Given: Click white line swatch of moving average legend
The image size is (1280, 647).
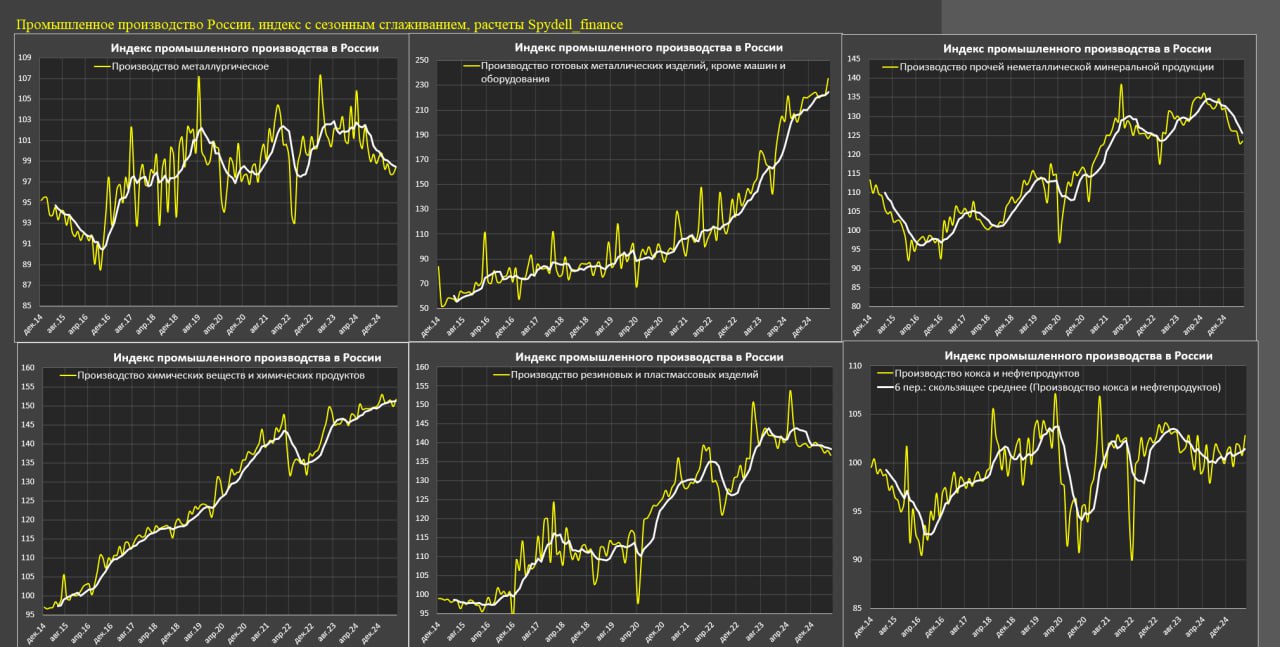Looking at the screenshot, I should [x=884, y=387].
